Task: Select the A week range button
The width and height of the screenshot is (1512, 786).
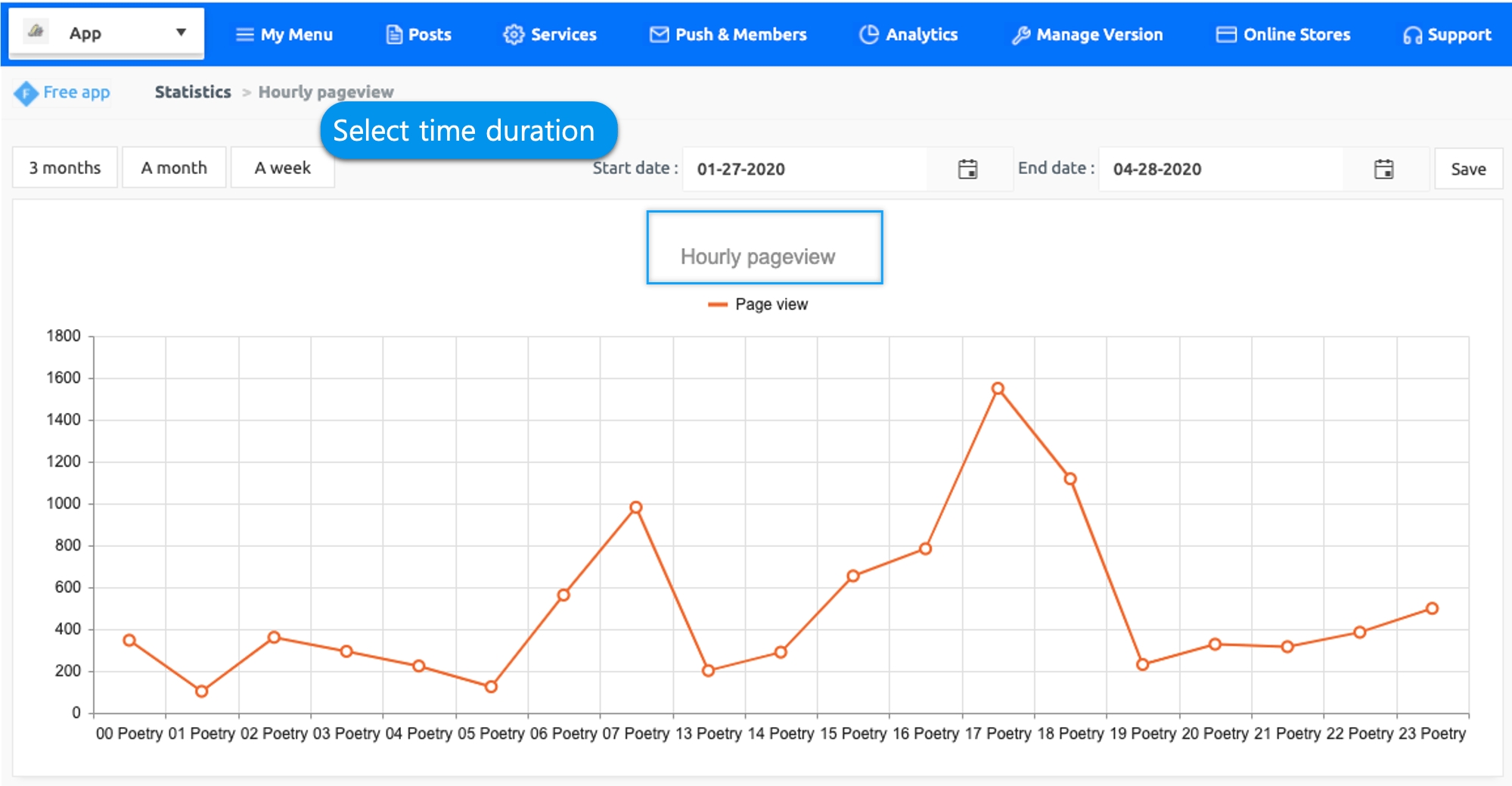Action: click(283, 168)
